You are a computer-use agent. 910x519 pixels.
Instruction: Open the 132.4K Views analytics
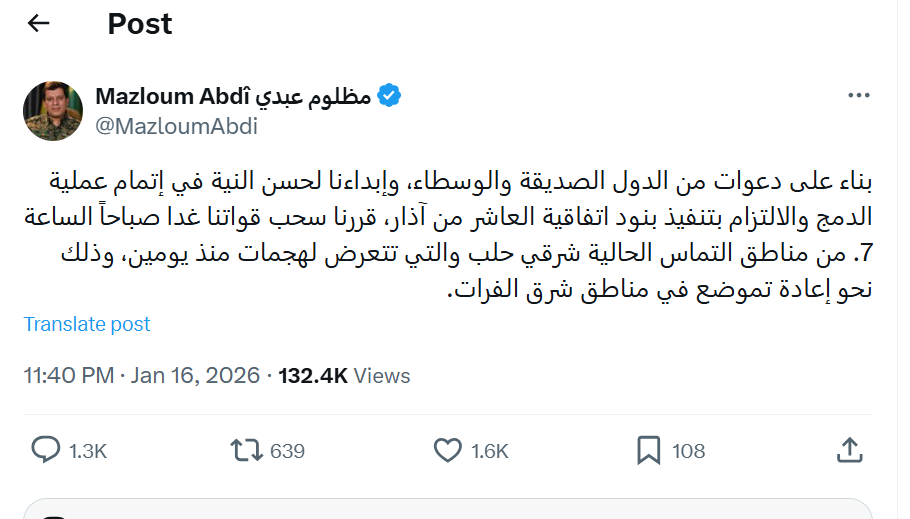click(344, 376)
